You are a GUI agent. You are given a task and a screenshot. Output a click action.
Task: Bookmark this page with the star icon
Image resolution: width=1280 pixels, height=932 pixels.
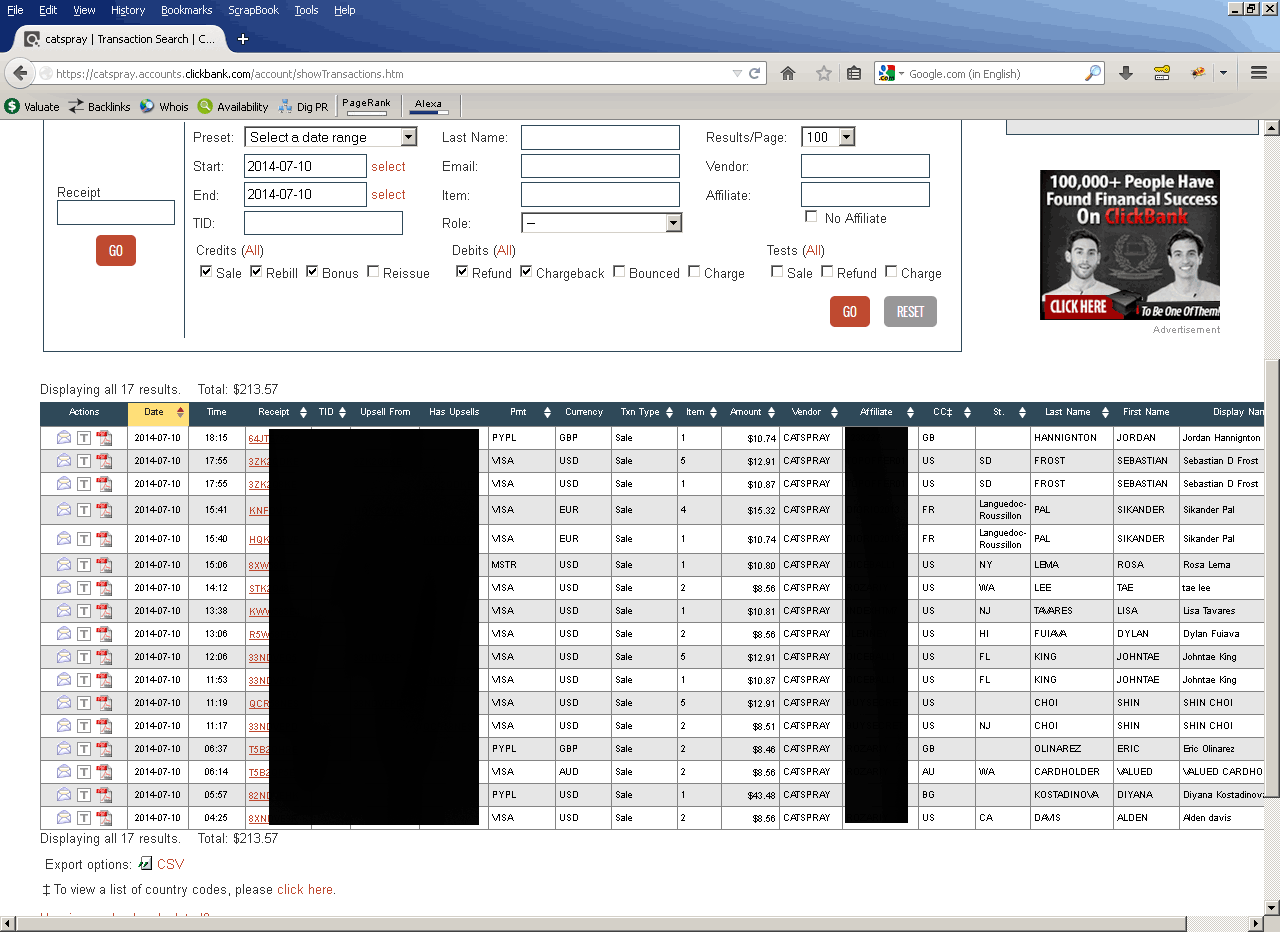coord(824,73)
